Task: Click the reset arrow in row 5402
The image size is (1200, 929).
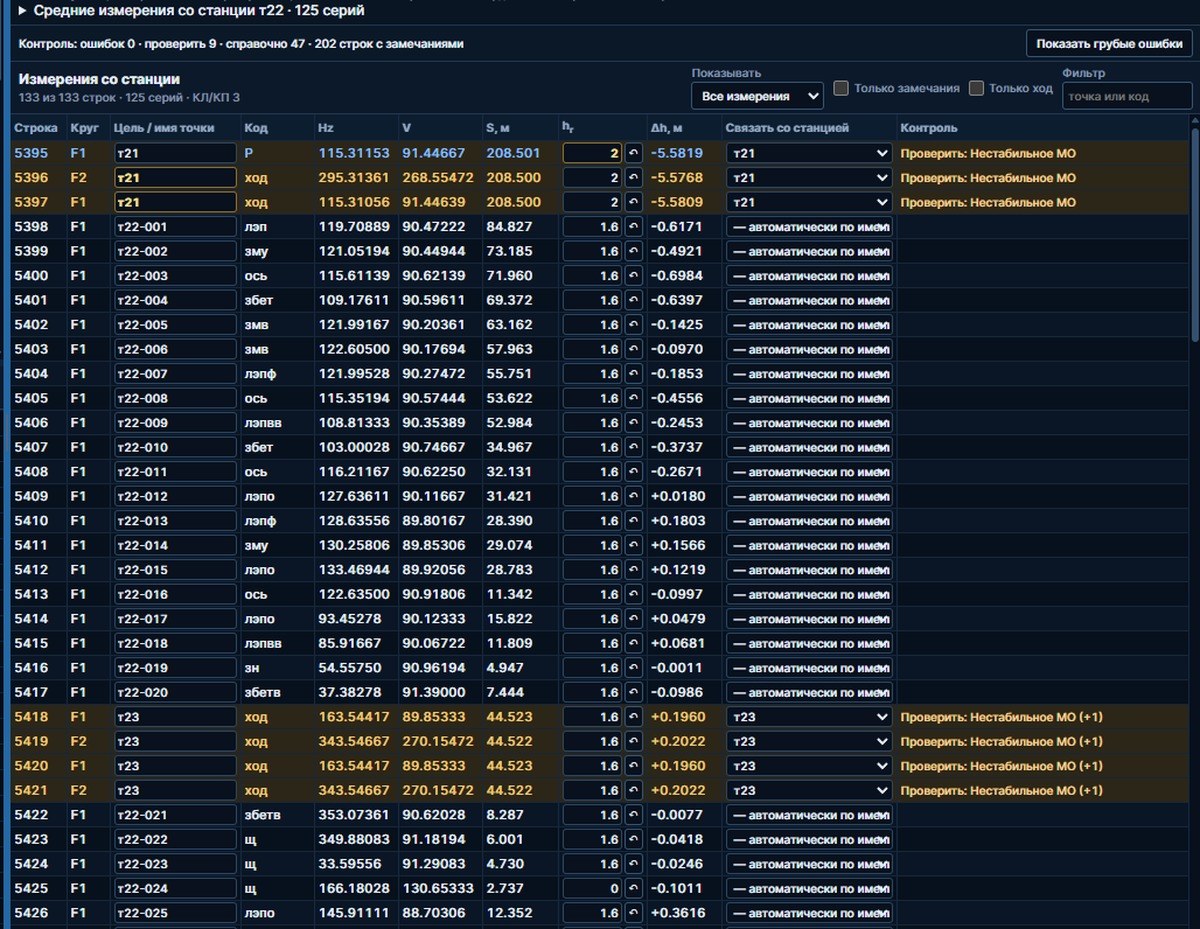Action: pos(633,325)
